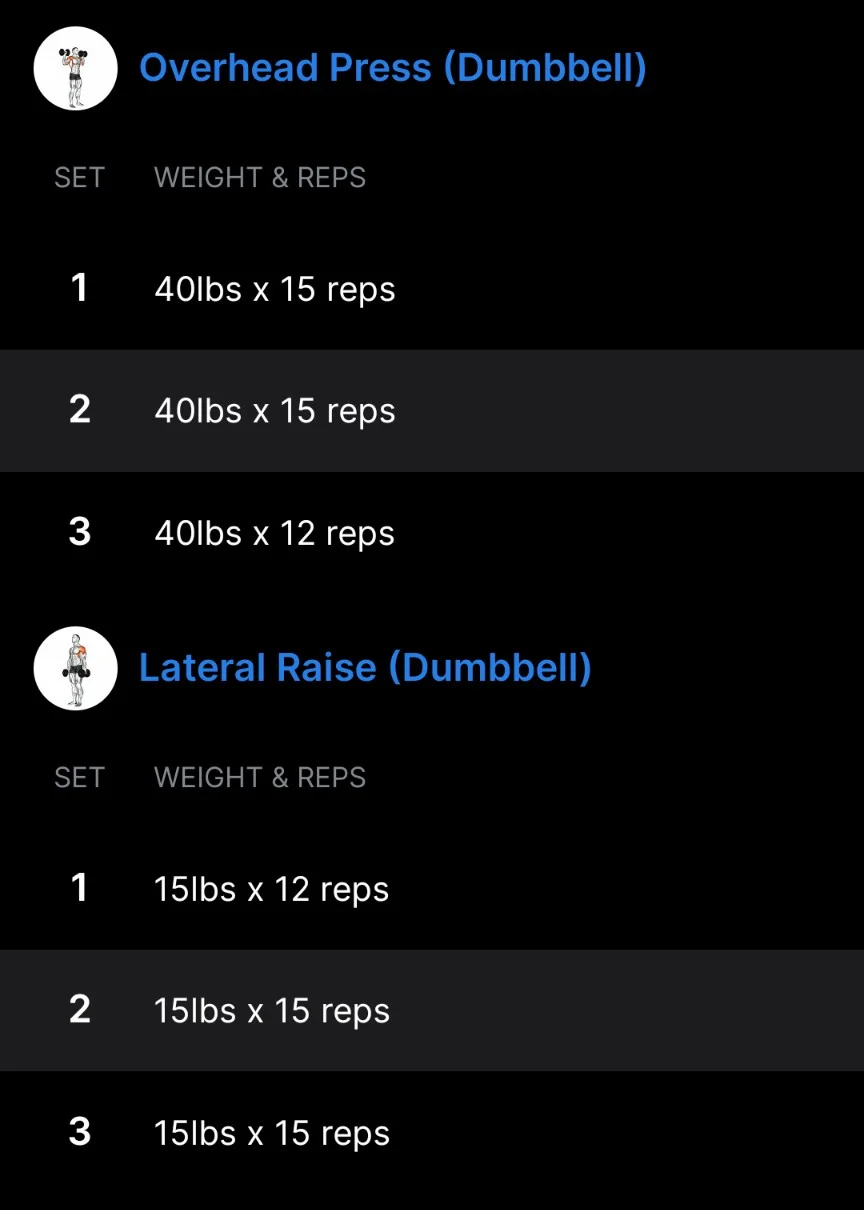Tap Lateral Raise set 3's 15lbs x 15 reps
864x1210 pixels.
[271, 1133]
